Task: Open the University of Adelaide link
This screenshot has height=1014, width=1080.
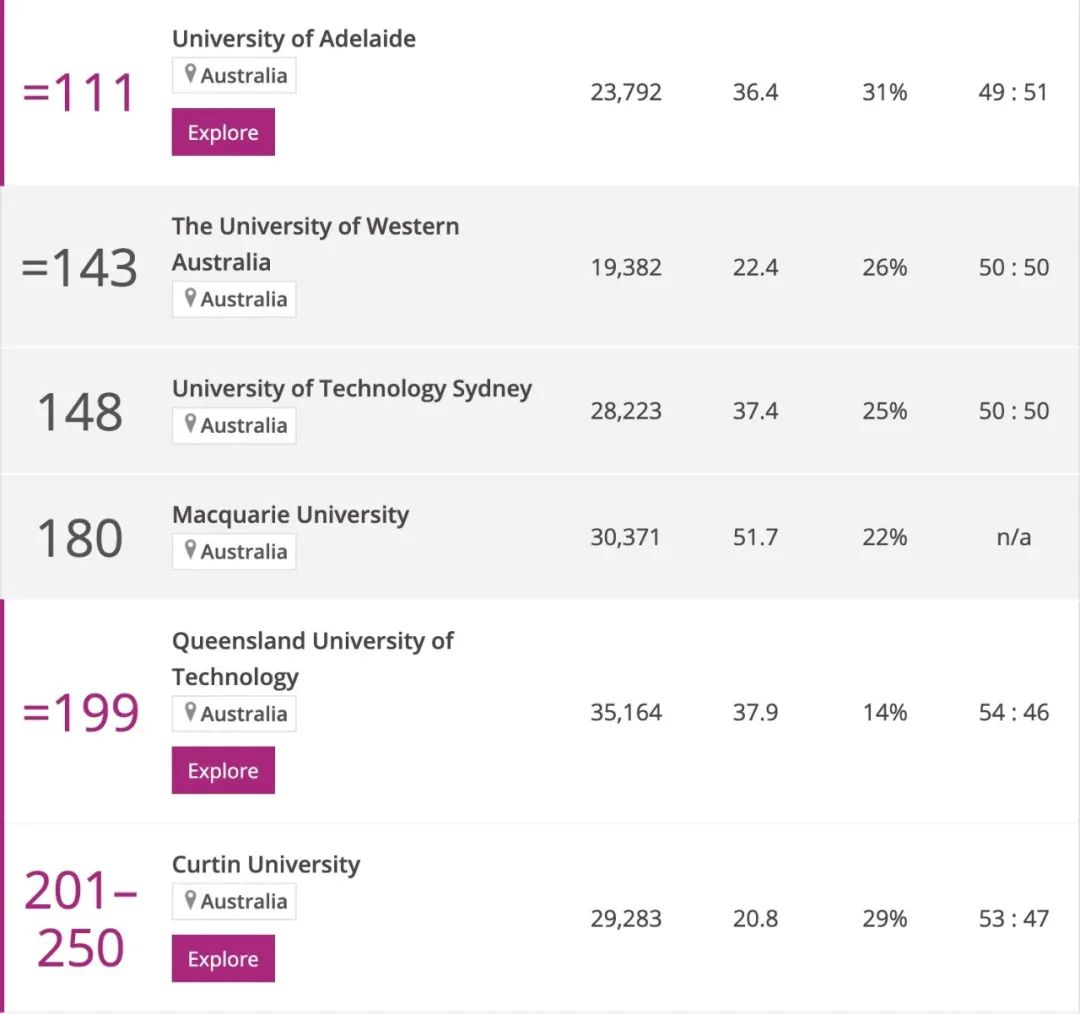Action: (x=294, y=39)
